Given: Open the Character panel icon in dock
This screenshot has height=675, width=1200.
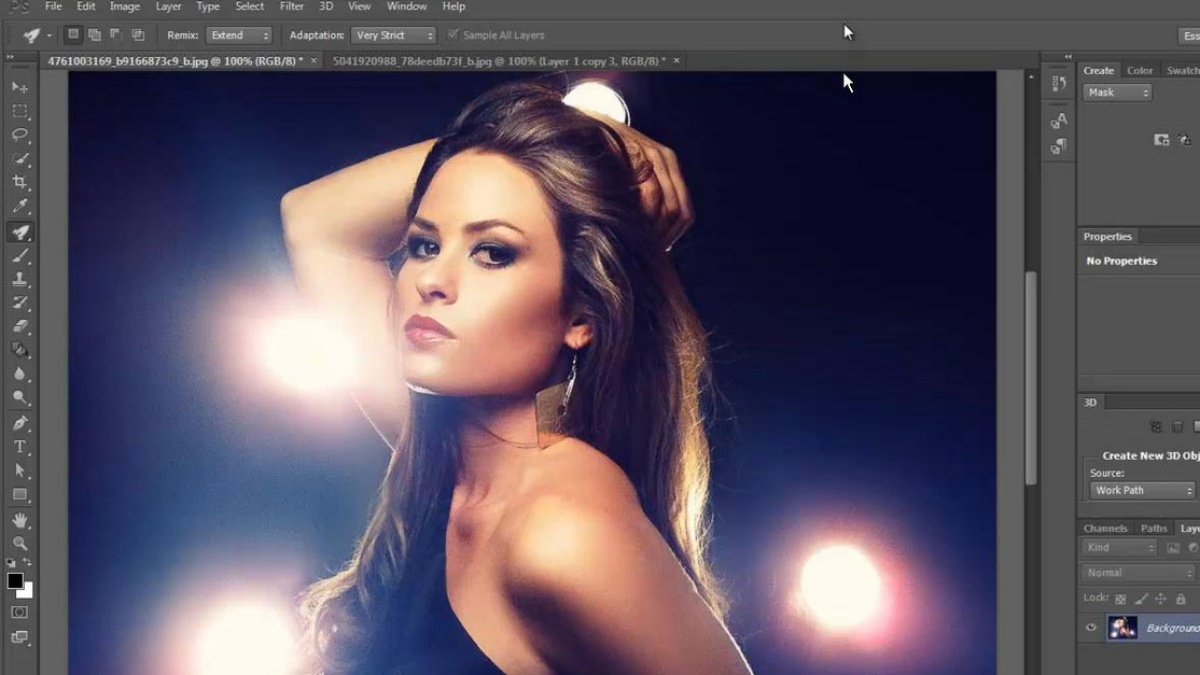Looking at the screenshot, I should [1059, 121].
